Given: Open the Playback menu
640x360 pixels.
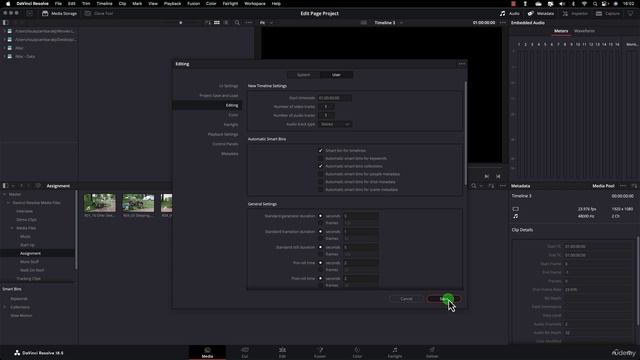Looking at the screenshot, I should coord(172,4).
